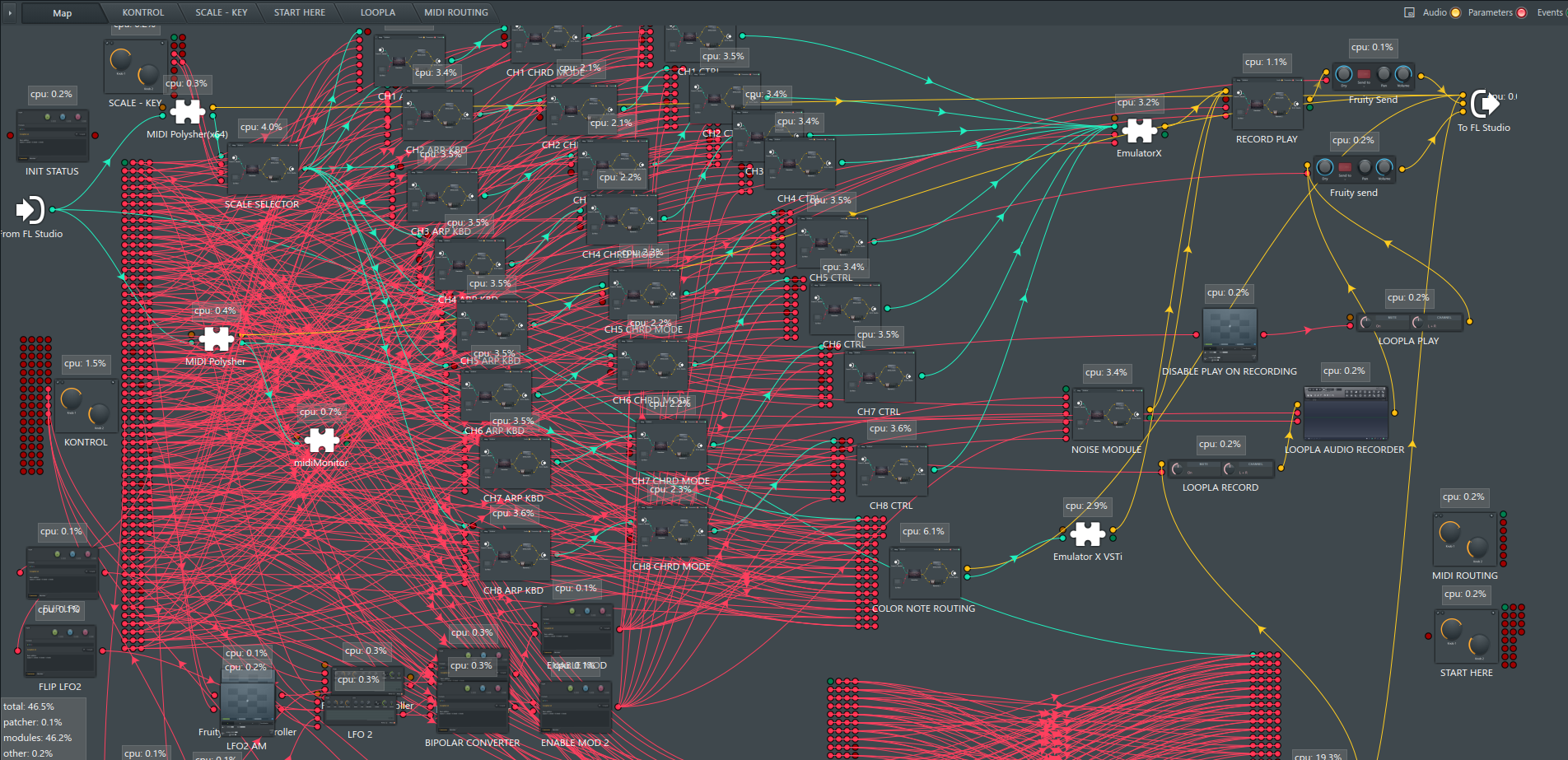Viewport: 1568px width, 760px height.
Task: Switch to the KONTROL tab
Action: (x=142, y=12)
